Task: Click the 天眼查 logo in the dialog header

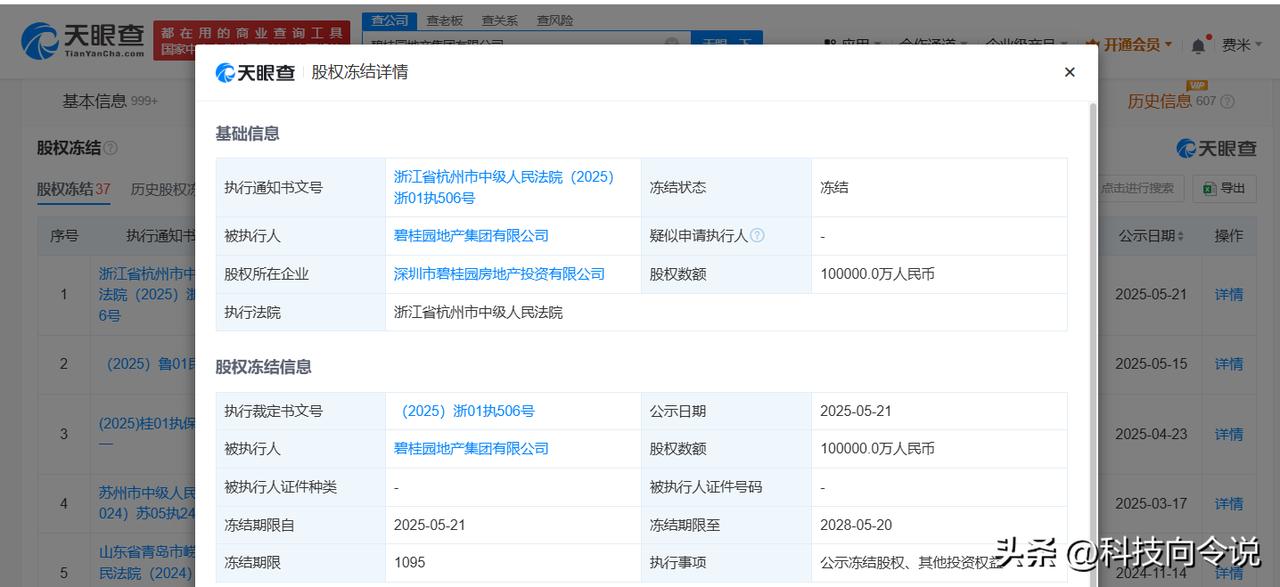Action: 255,72
